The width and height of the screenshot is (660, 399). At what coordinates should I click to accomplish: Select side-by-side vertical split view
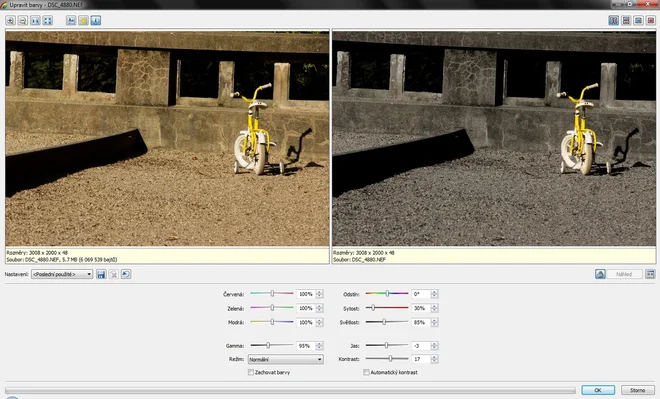pyautogui.click(x=614, y=21)
